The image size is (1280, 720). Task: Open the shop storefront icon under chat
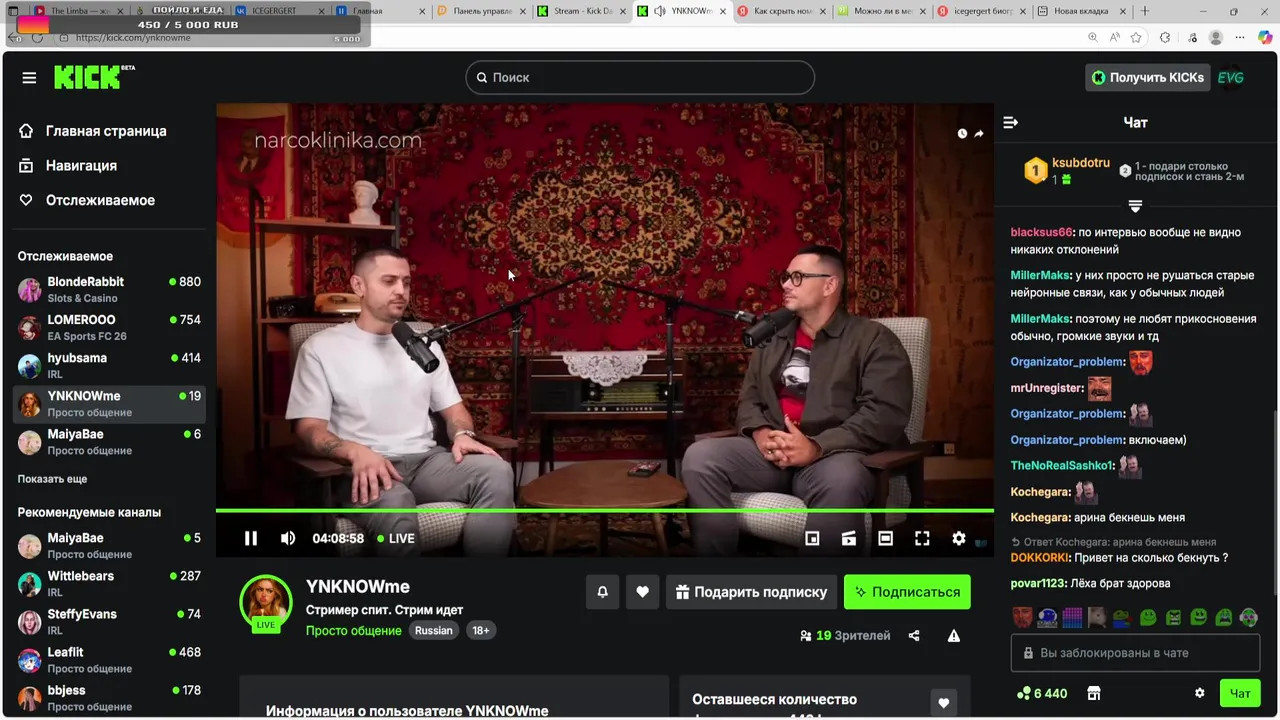click(x=1094, y=693)
